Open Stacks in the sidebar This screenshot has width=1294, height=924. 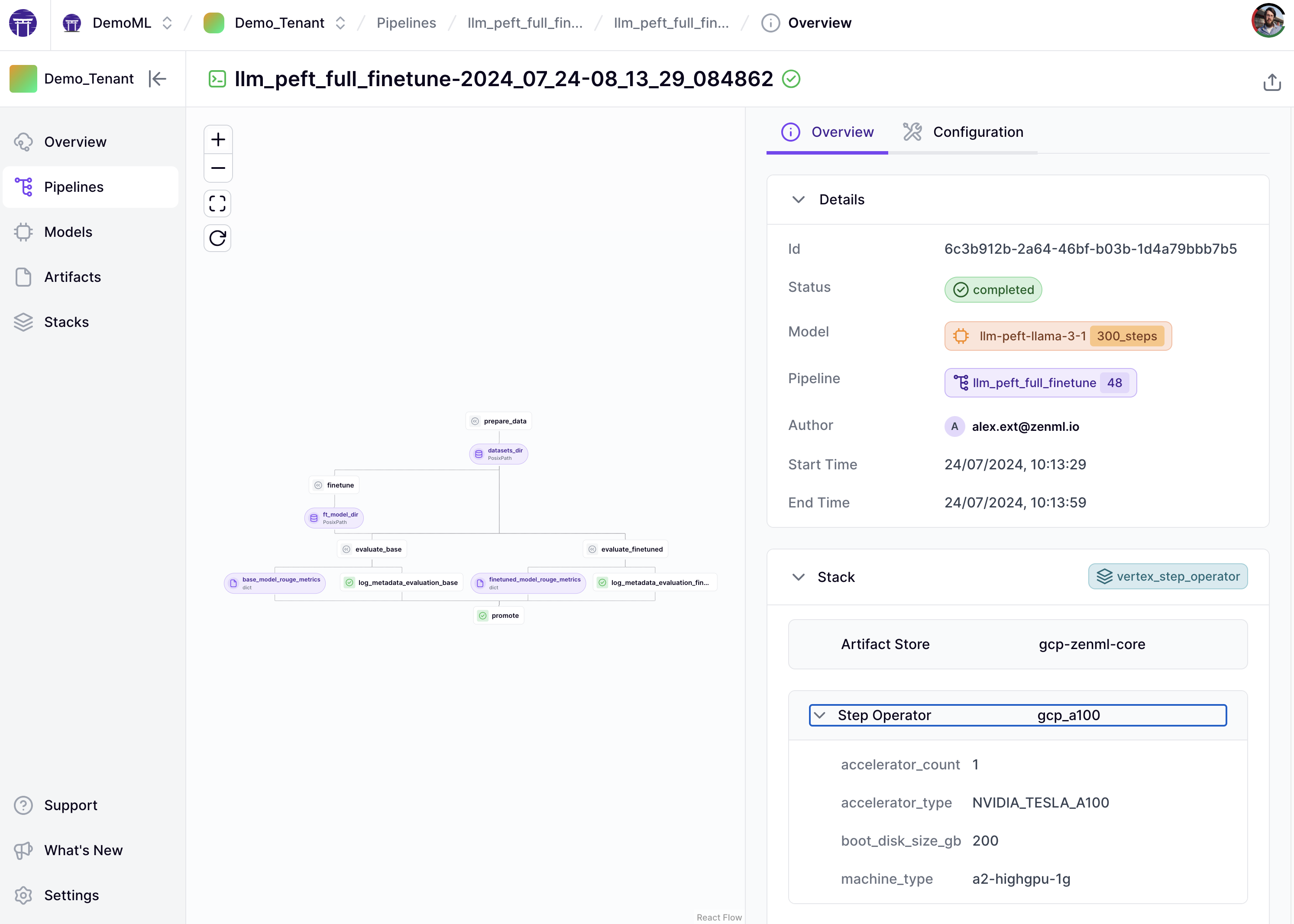click(x=67, y=322)
